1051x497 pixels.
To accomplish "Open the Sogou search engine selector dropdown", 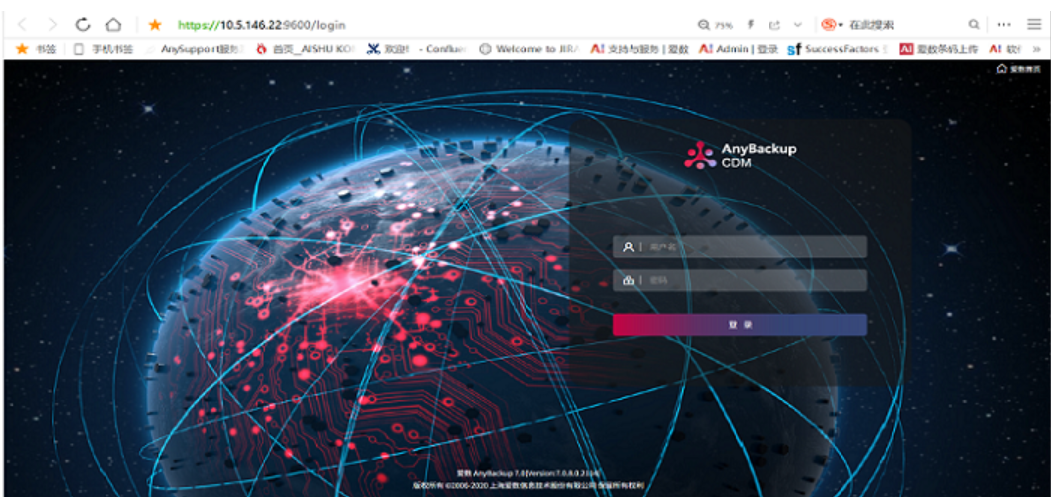I will 832,25.
